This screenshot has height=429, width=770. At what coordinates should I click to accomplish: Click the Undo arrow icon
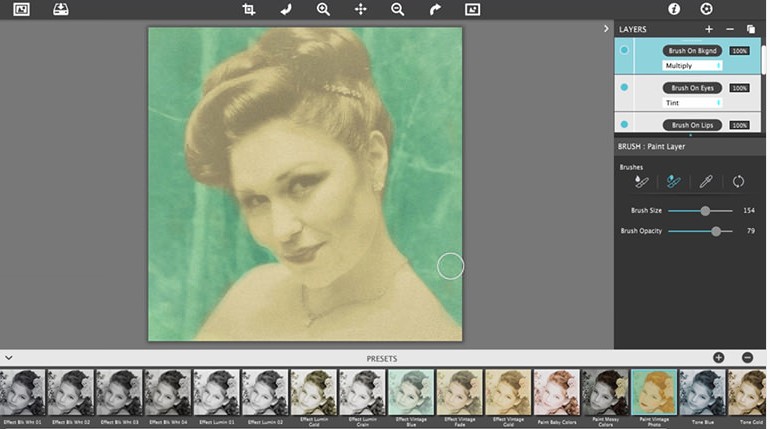coord(286,9)
